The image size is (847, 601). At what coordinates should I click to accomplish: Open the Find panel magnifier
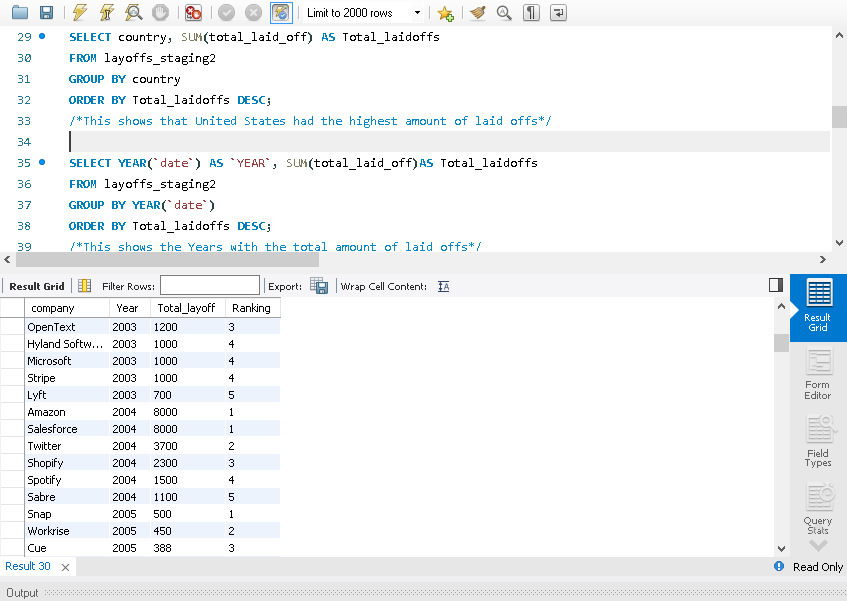[x=503, y=13]
